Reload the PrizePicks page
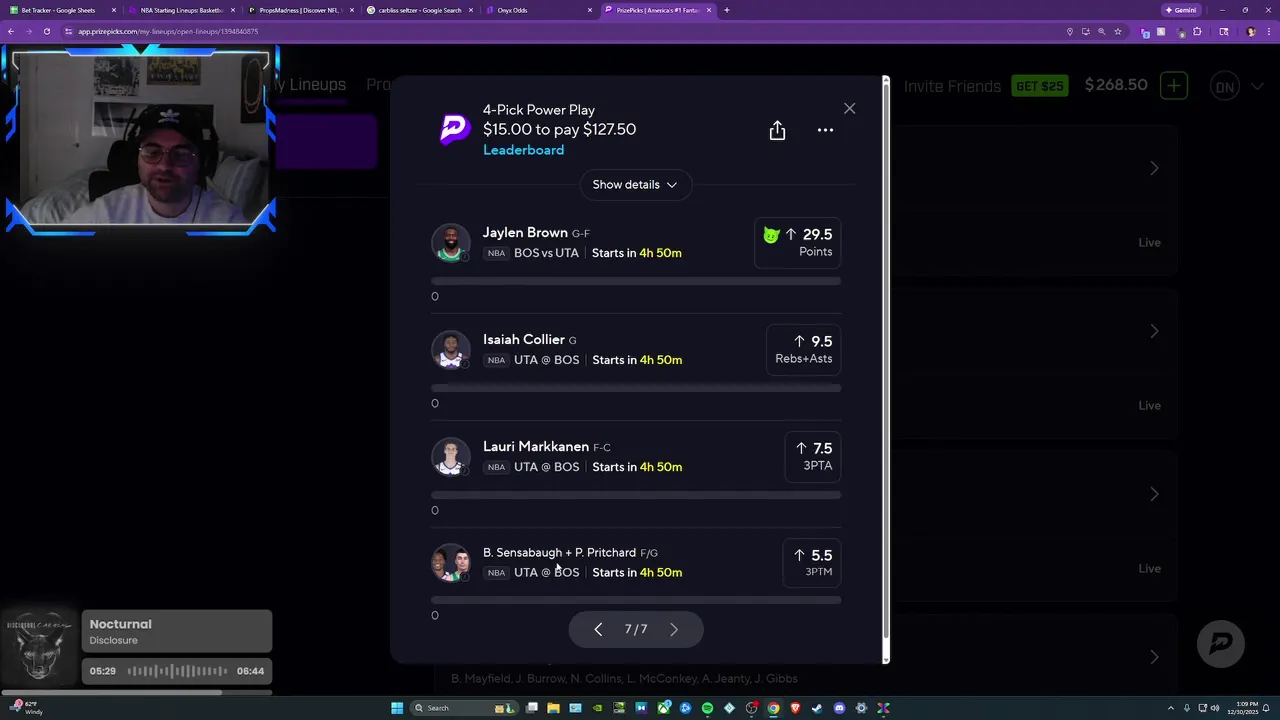 47,31
